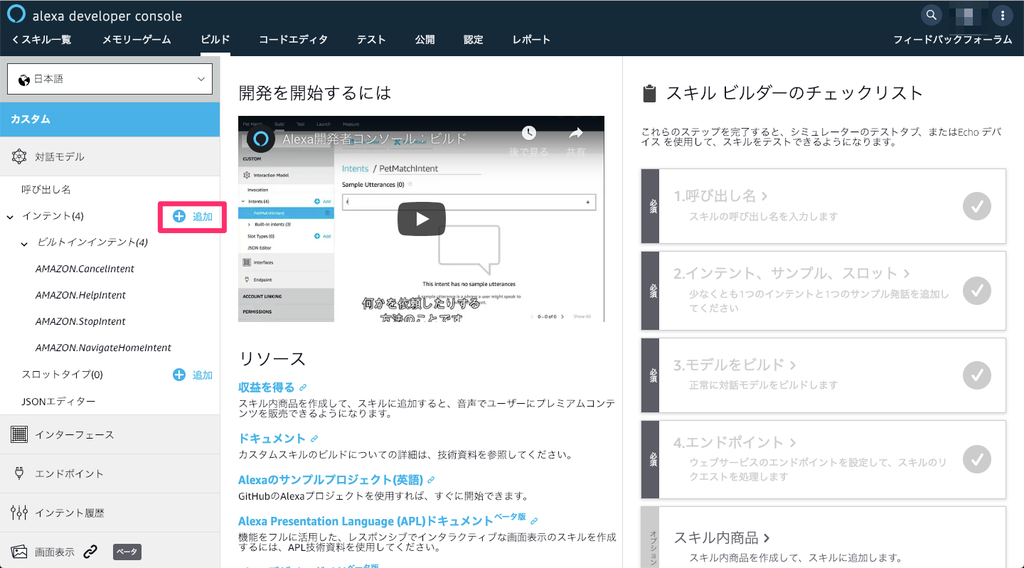This screenshot has height=568, width=1024.
Task: Click the インテント履歴 sliders icon
Action: (x=19, y=513)
